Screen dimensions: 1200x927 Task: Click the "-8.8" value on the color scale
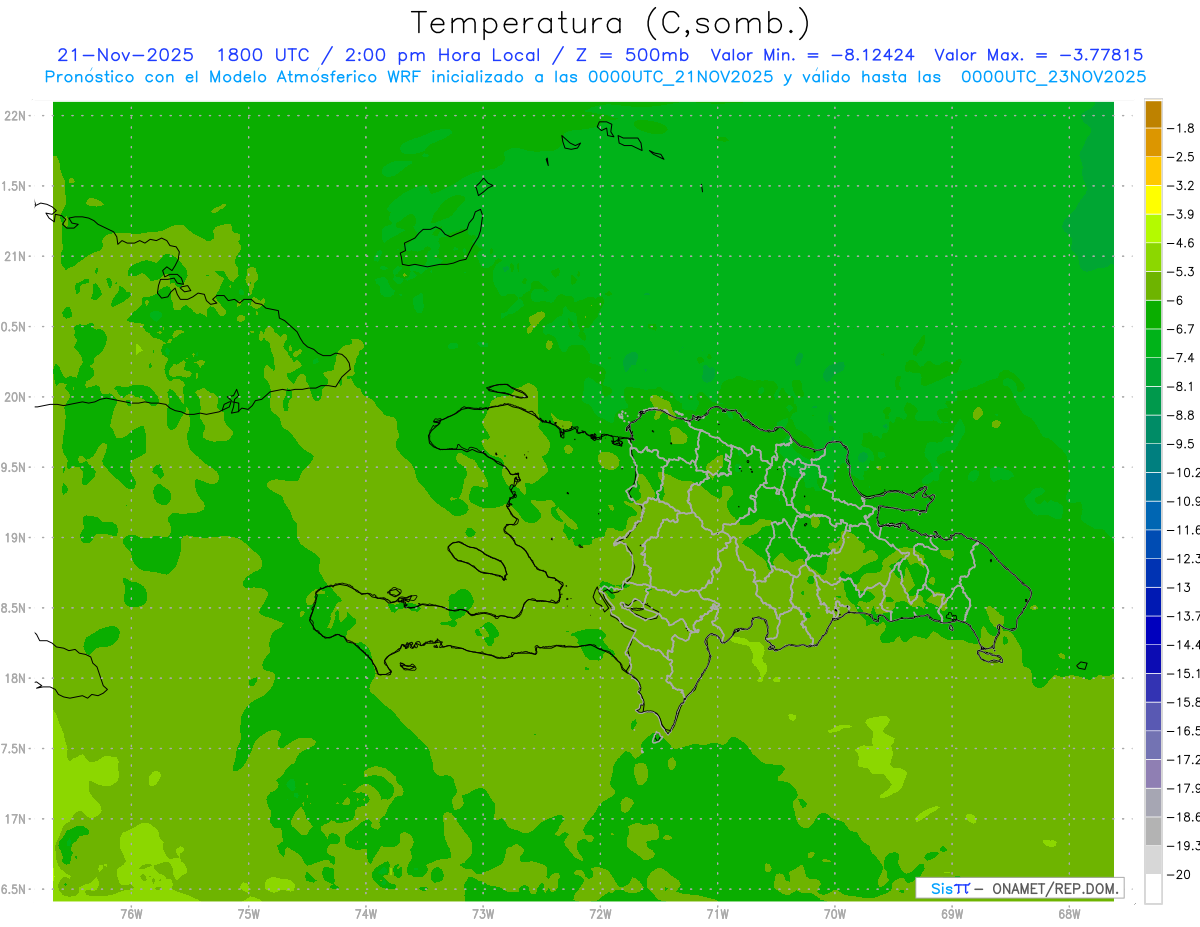coord(1181,415)
